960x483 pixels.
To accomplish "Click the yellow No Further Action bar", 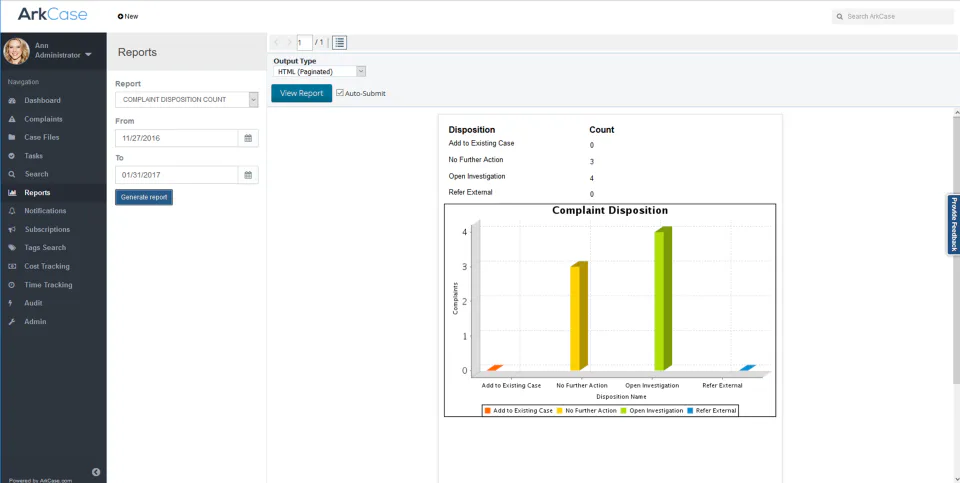I will click(x=579, y=316).
